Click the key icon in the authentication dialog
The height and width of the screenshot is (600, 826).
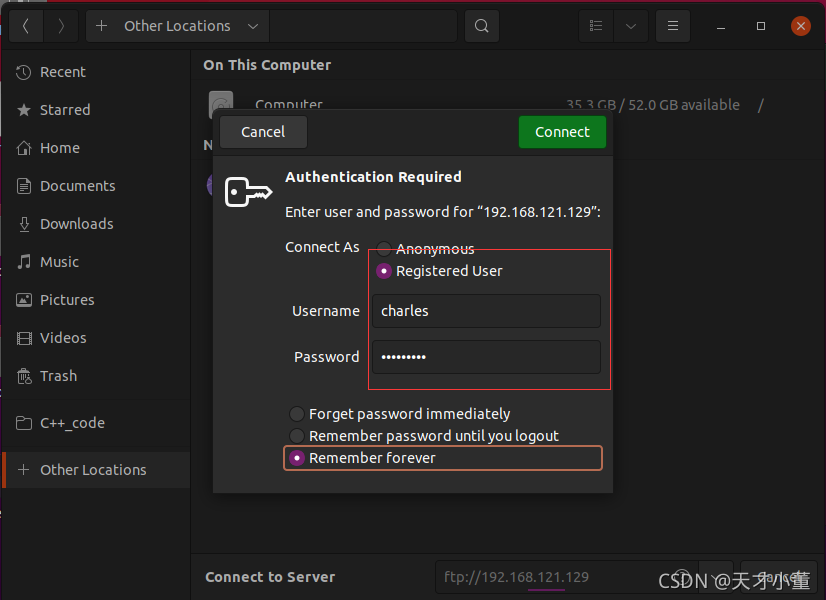point(248,192)
